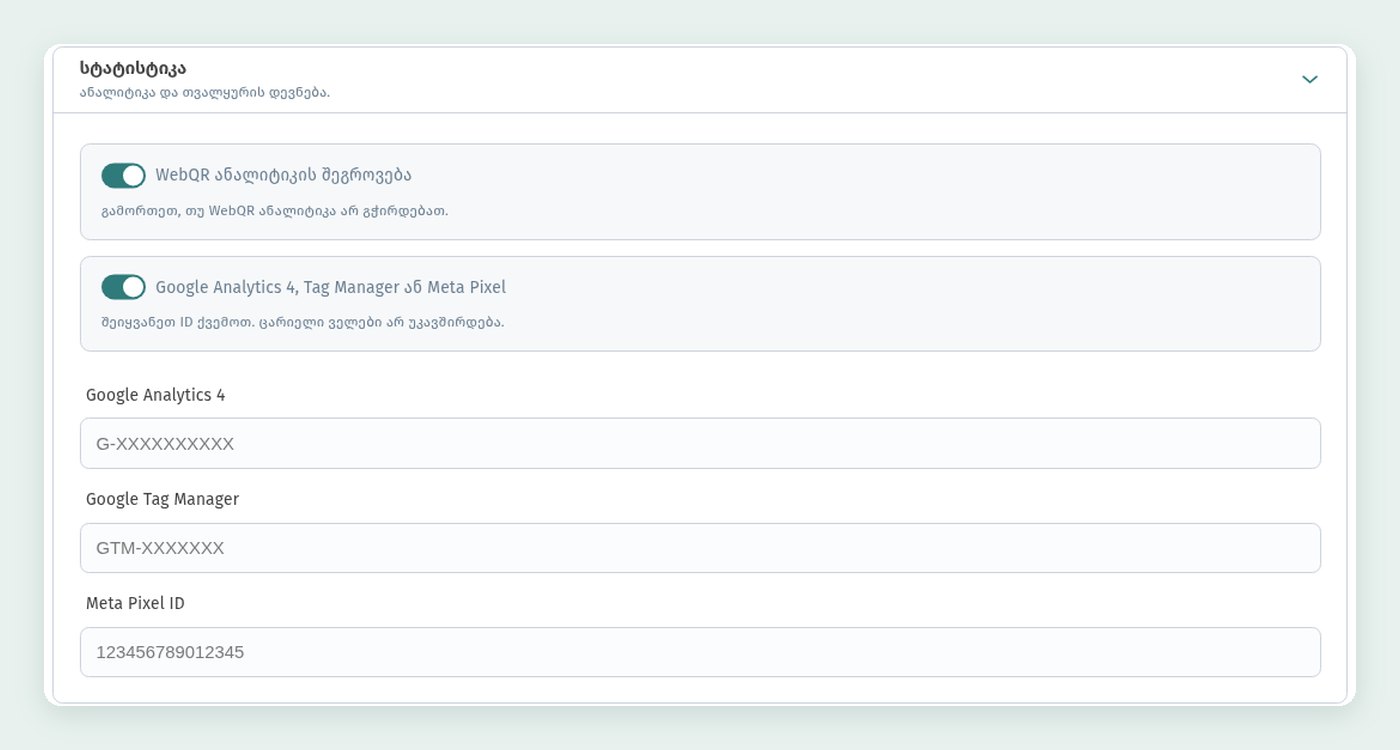Viewport: 1400px width, 750px height.
Task: Focus the Meta Pixel ID input field
Action: 700,652
